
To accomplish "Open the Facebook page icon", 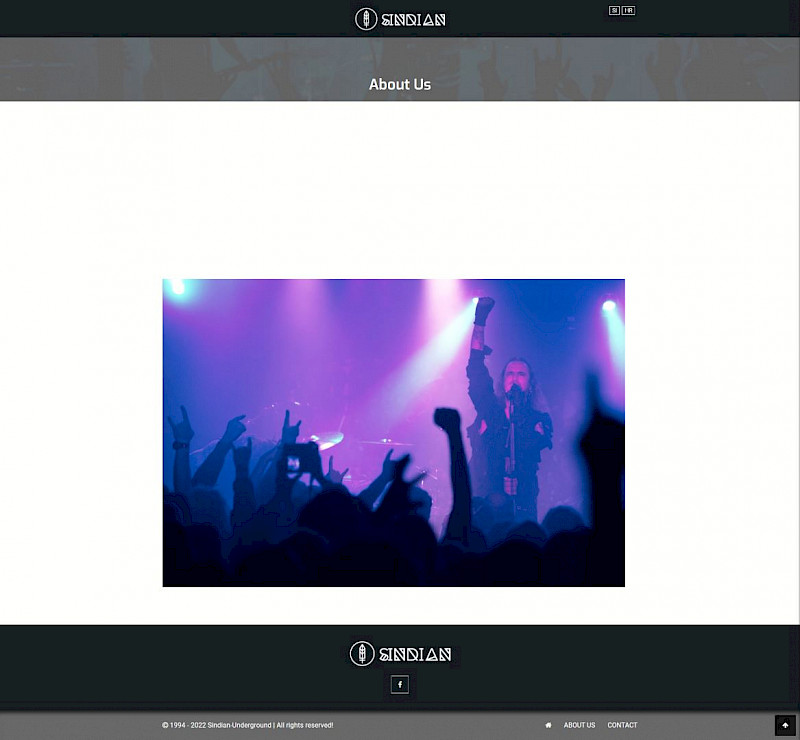I will pyautogui.click(x=400, y=685).
